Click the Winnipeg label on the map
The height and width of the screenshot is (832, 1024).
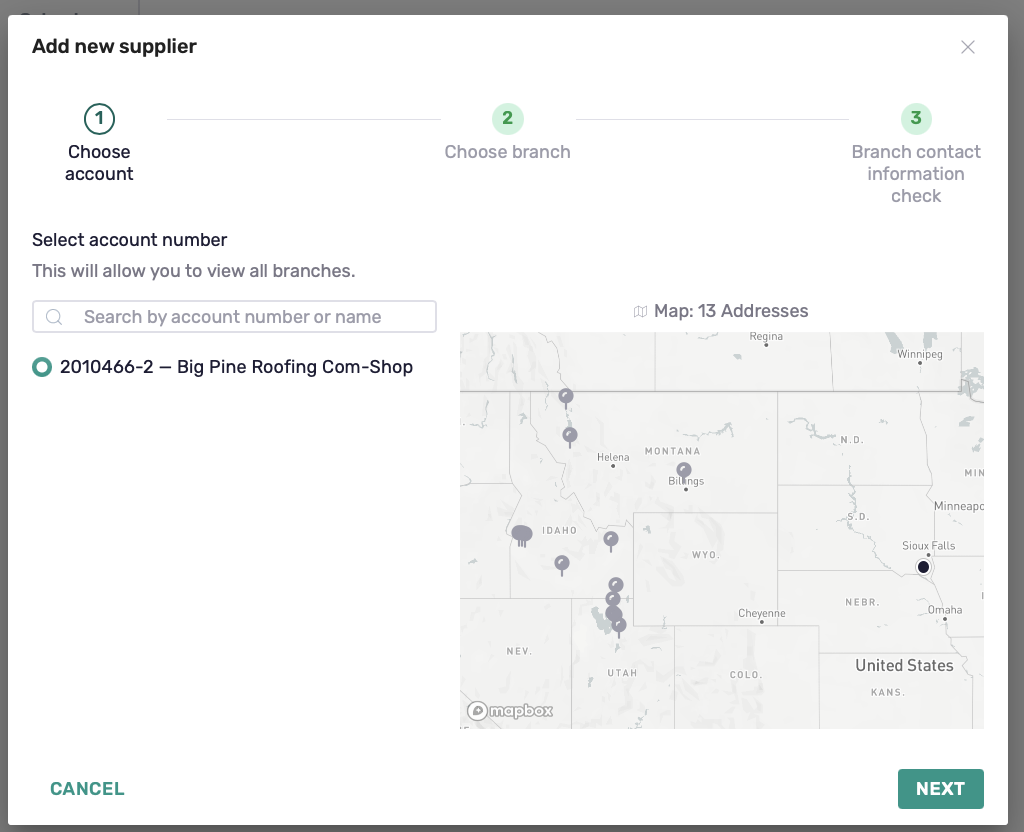click(x=920, y=354)
